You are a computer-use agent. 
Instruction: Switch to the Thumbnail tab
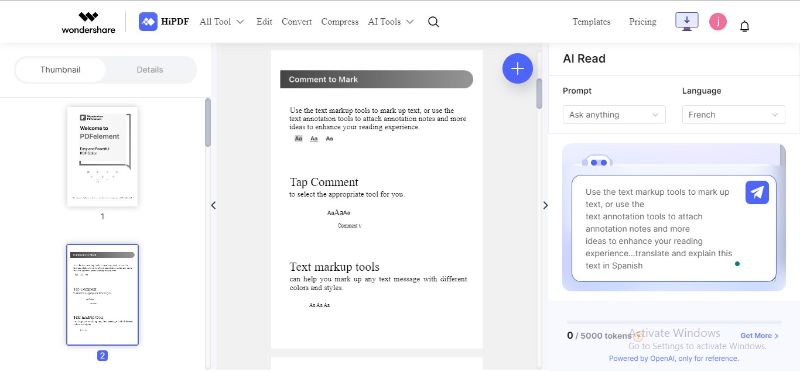pos(61,70)
